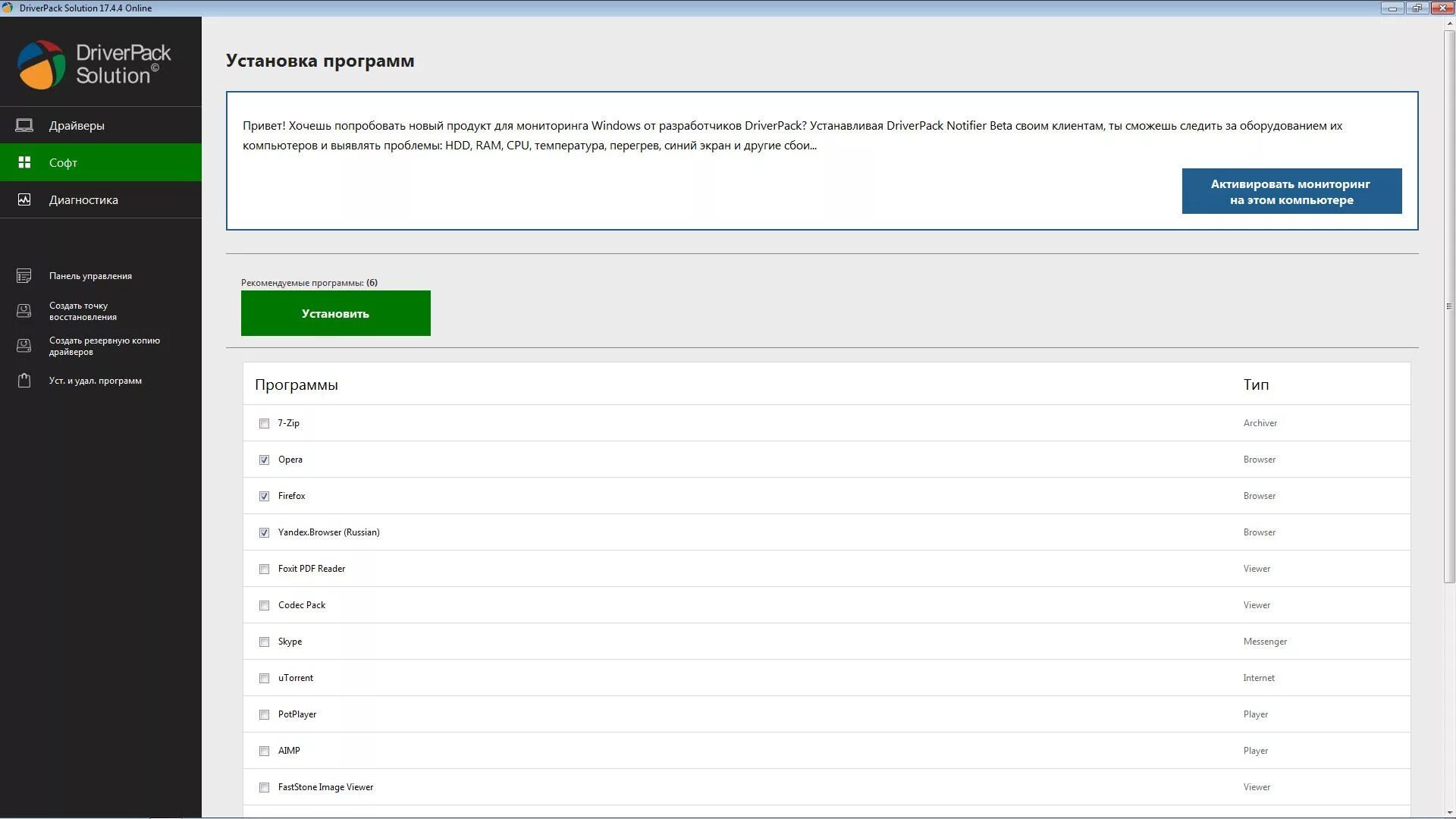Image resolution: width=1456 pixels, height=819 pixels.
Task: Check the uTorrent checkbox
Action: point(264,678)
